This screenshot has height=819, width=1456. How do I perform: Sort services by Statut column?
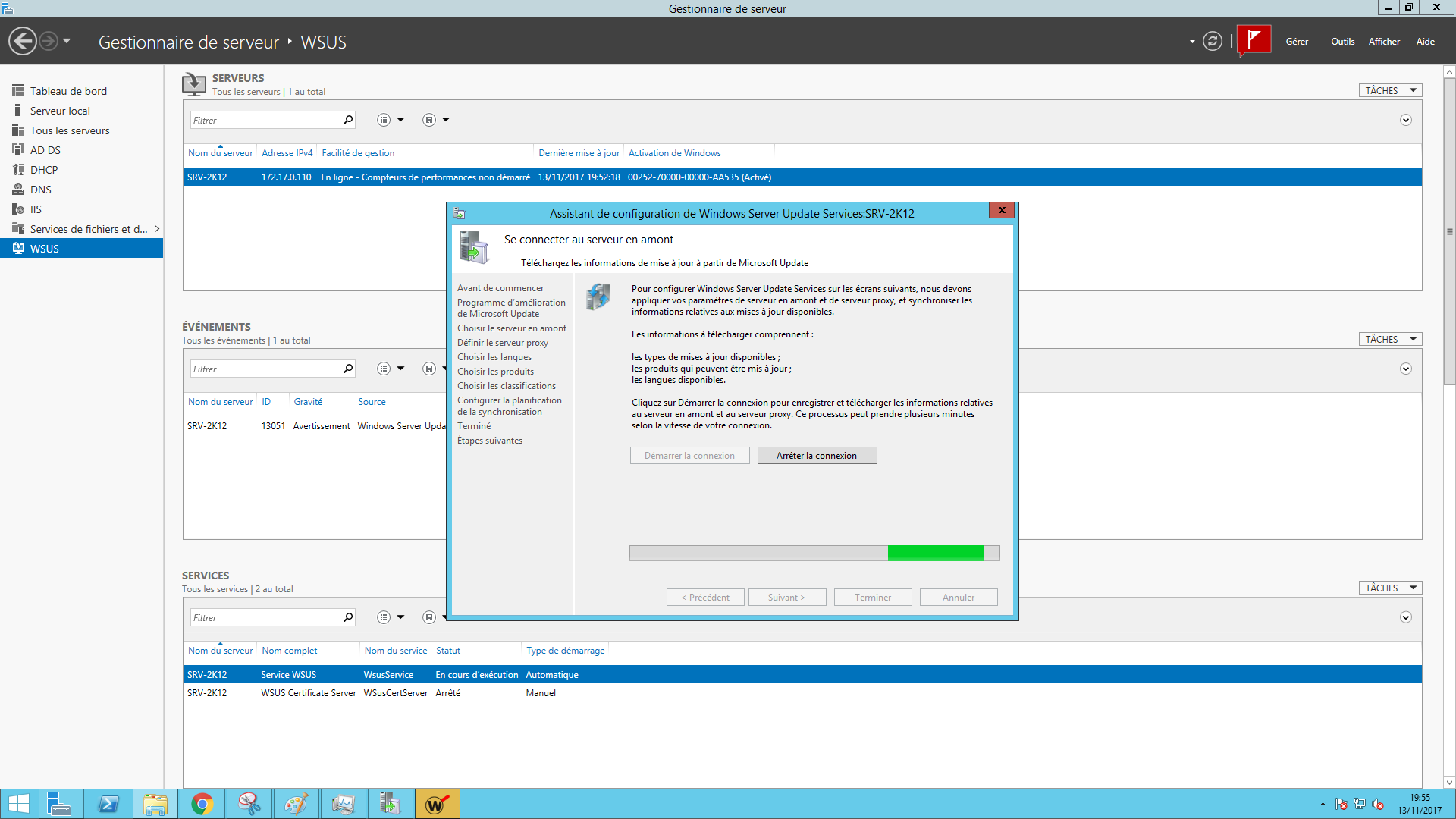point(447,651)
